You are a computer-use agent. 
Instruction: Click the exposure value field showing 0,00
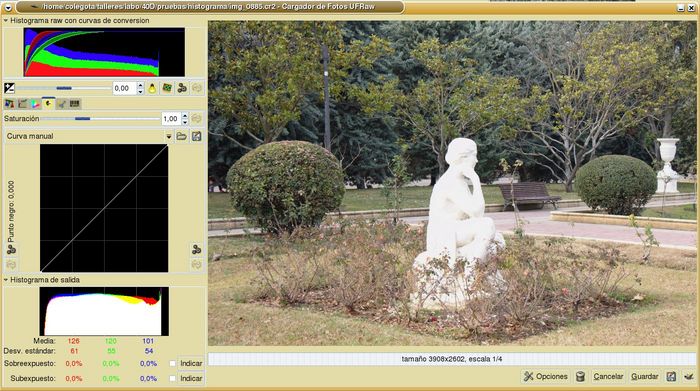coord(124,88)
